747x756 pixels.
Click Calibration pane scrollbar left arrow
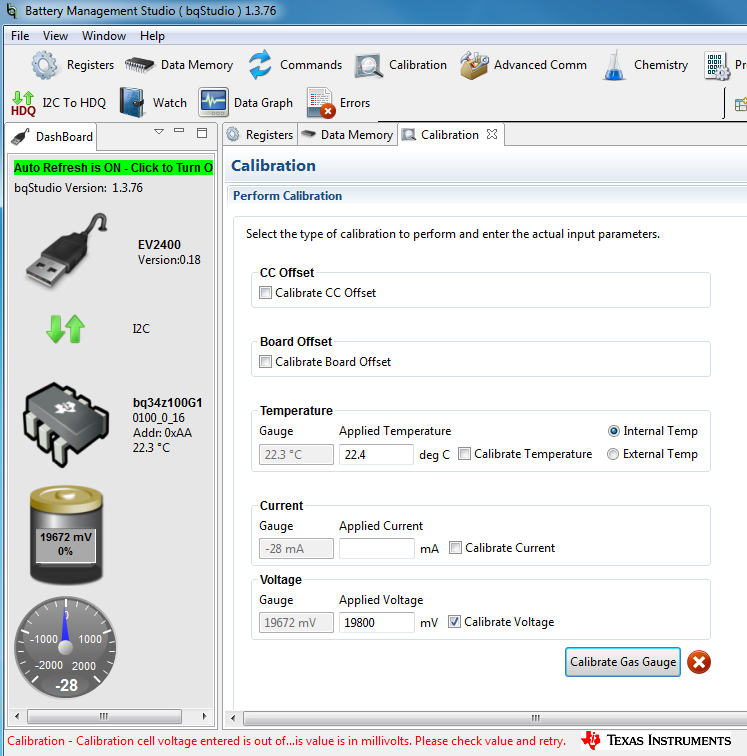(233, 718)
